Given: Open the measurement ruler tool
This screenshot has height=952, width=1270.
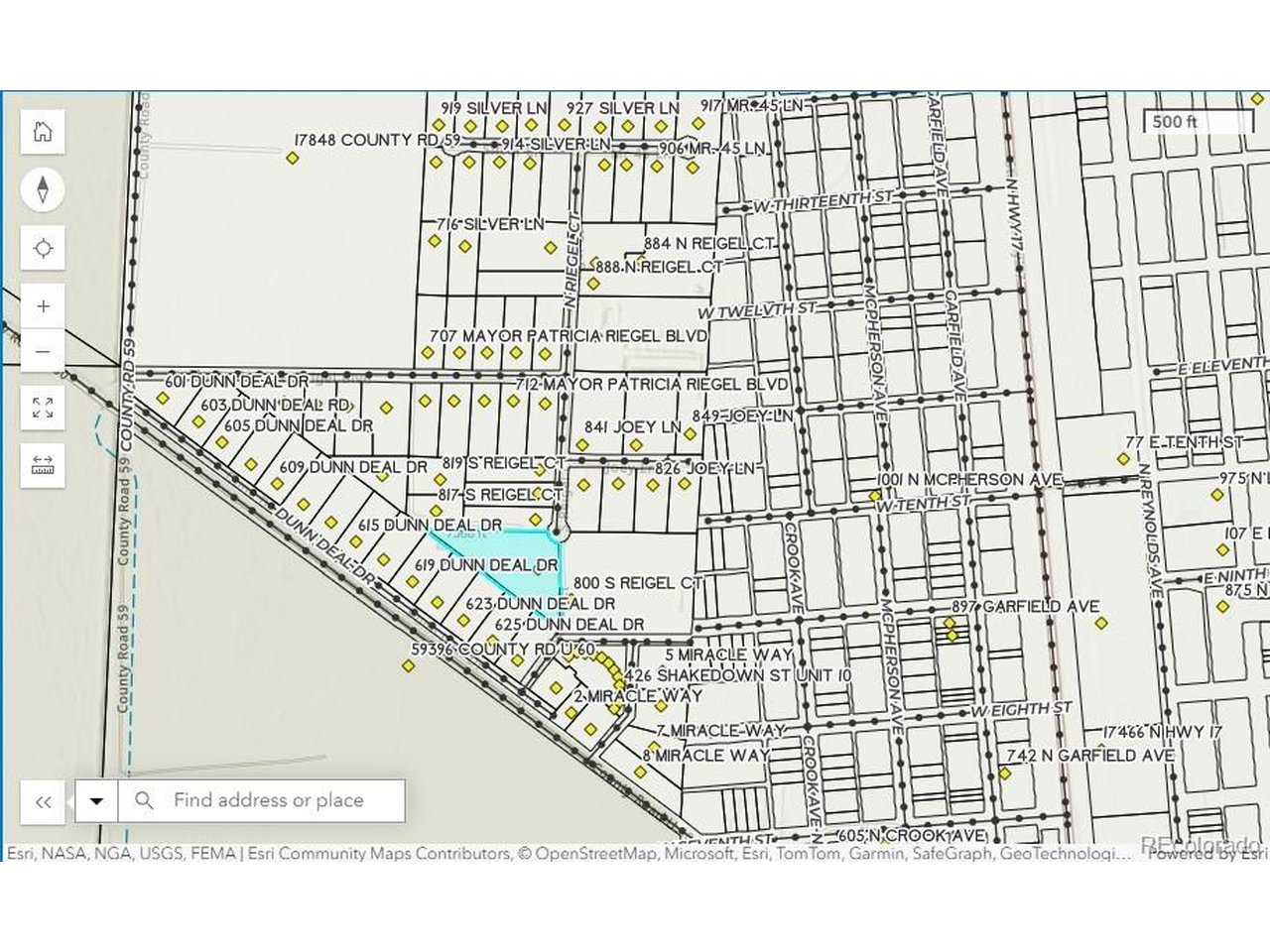Looking at the screenshot, I should (x=43, y=465).
